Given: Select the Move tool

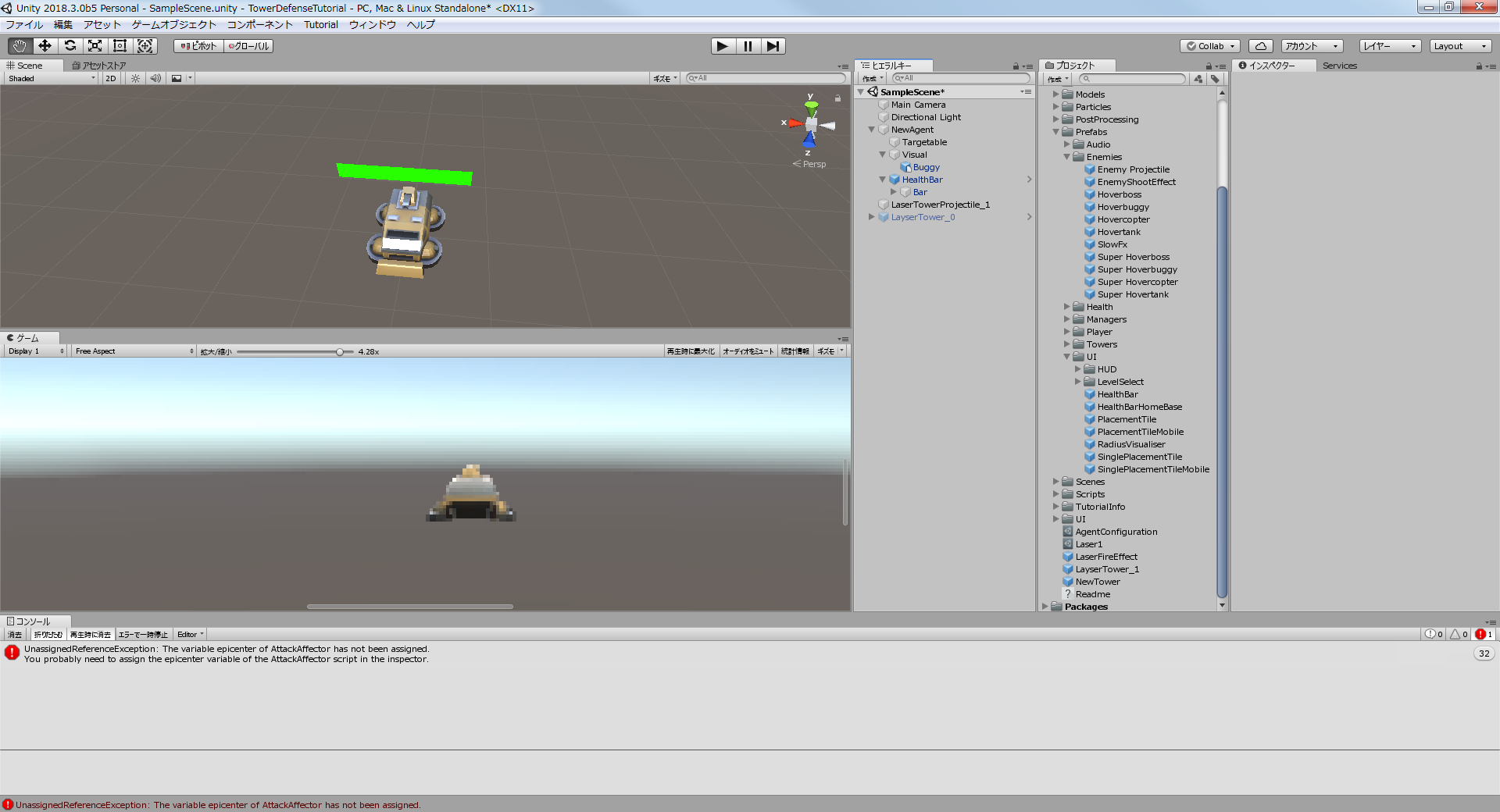Looking at the screenshot, I should 45,46.
